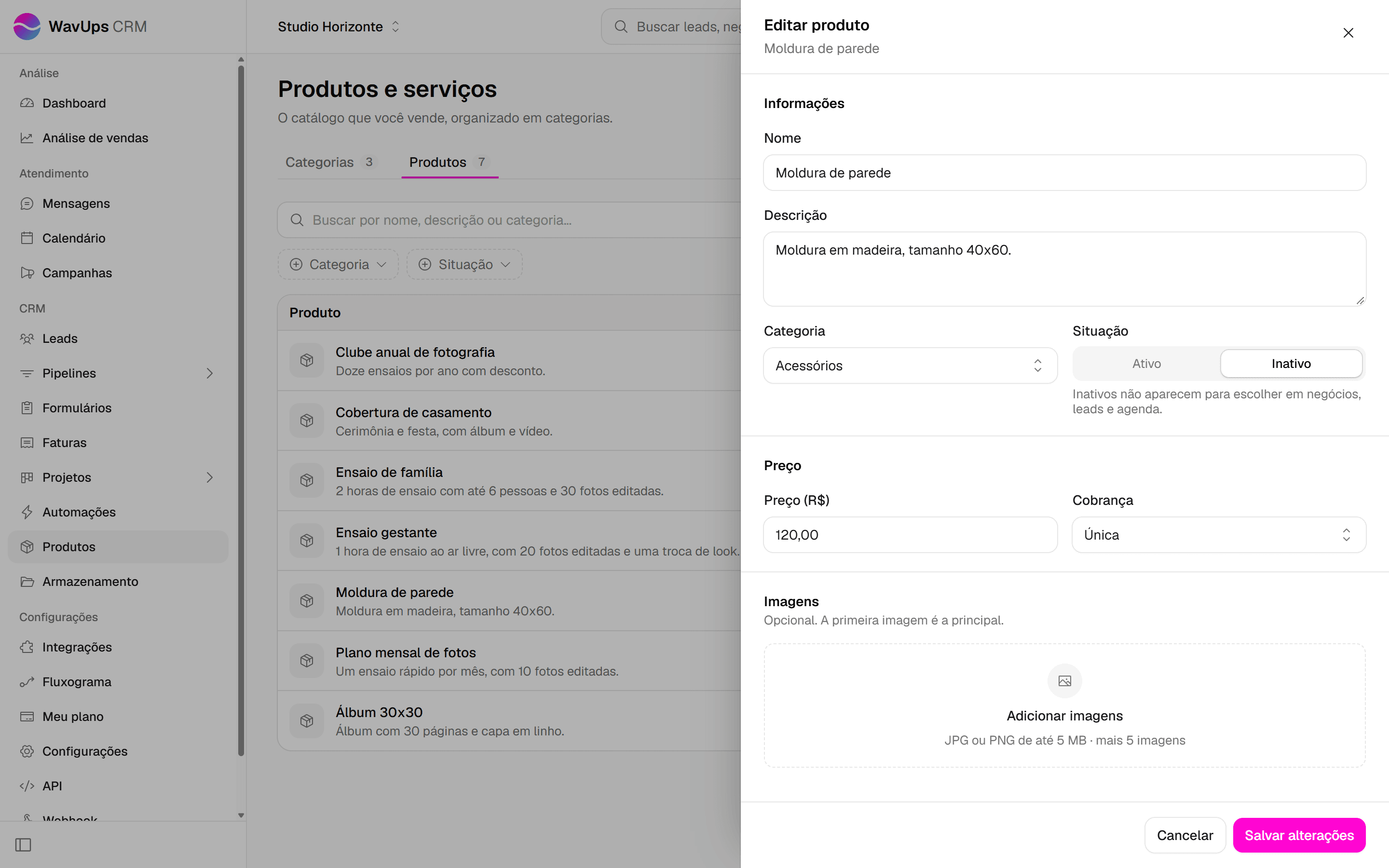Expand the Projetos submenu chevron
The height and width of the screenshot is (868, 1389).
(x=209, y=477)
